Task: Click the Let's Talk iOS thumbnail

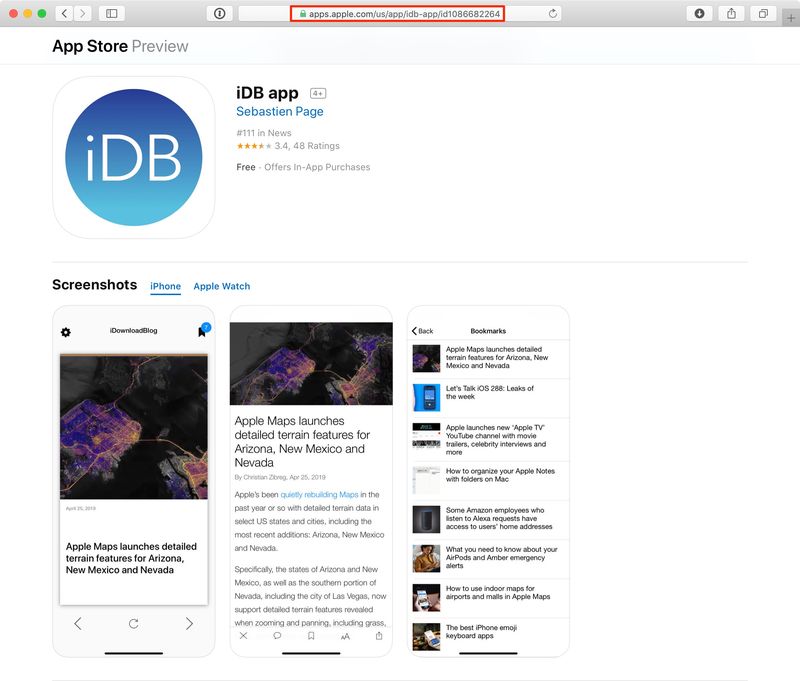Action: point(426,397)
